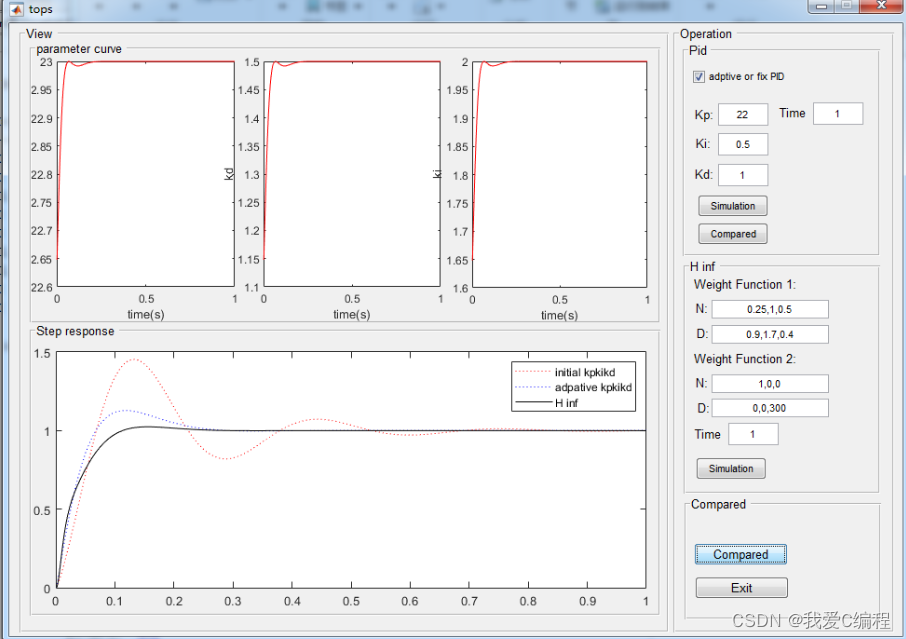
Task: Uncheck the adaptive or fix PID checkbox
Action: click(698, 77)
